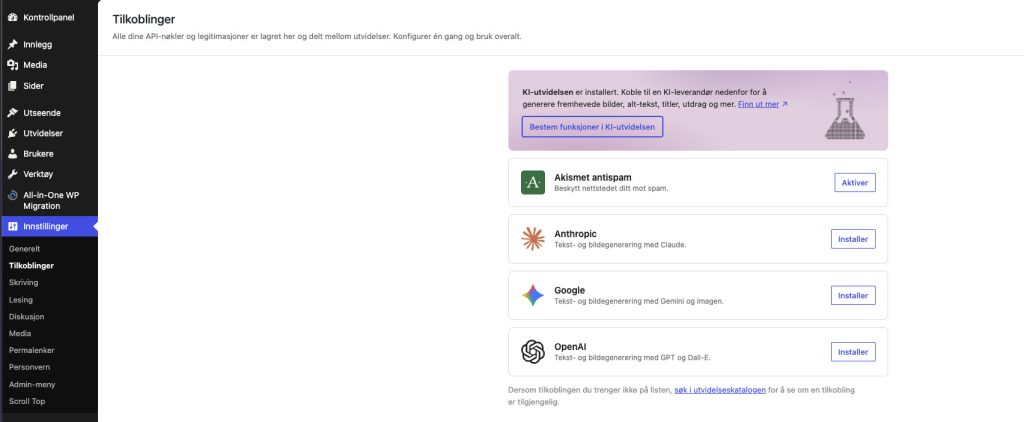This screenshot has height=422, width=1024.
Task: Click the Tilkoblinger page heading
Action: (144, 20)
